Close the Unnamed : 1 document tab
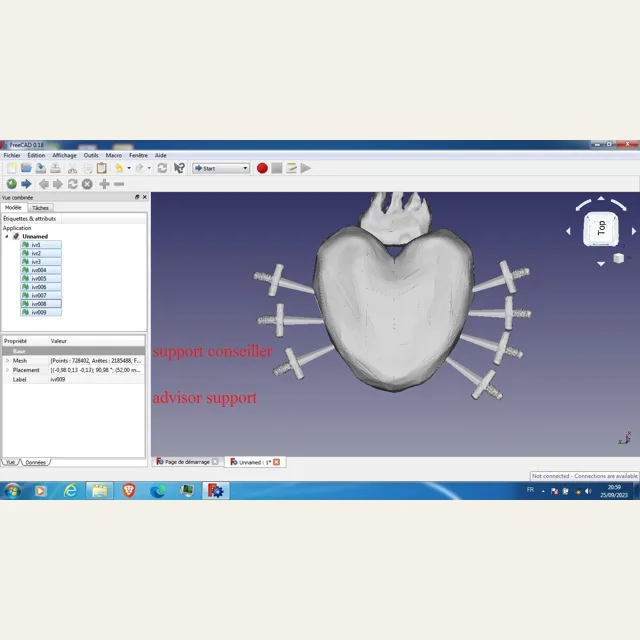Image resolution: width=640 pixels, height=640 pixels. [x=276, y=462]
